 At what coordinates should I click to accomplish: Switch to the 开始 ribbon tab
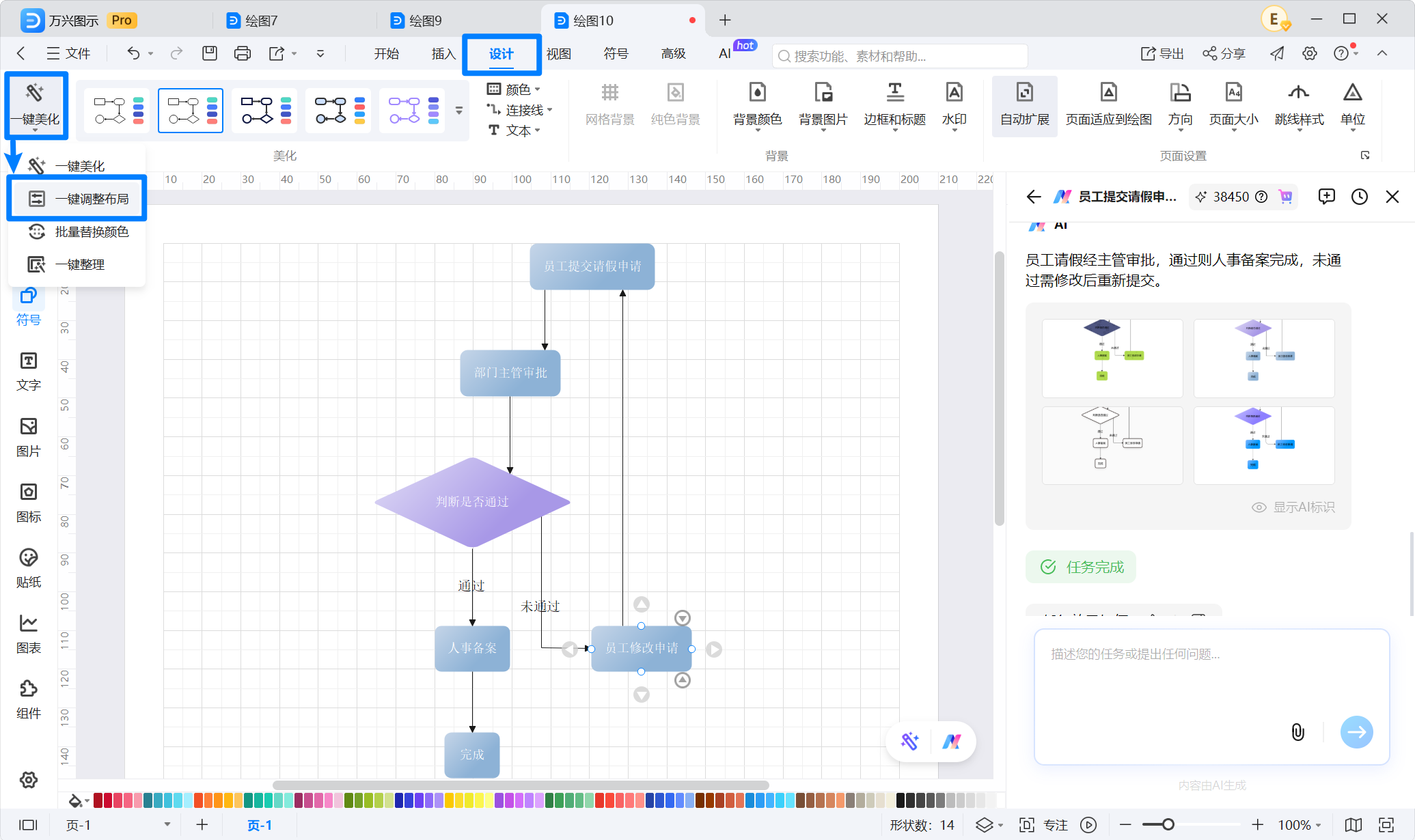tap(386, 53)
